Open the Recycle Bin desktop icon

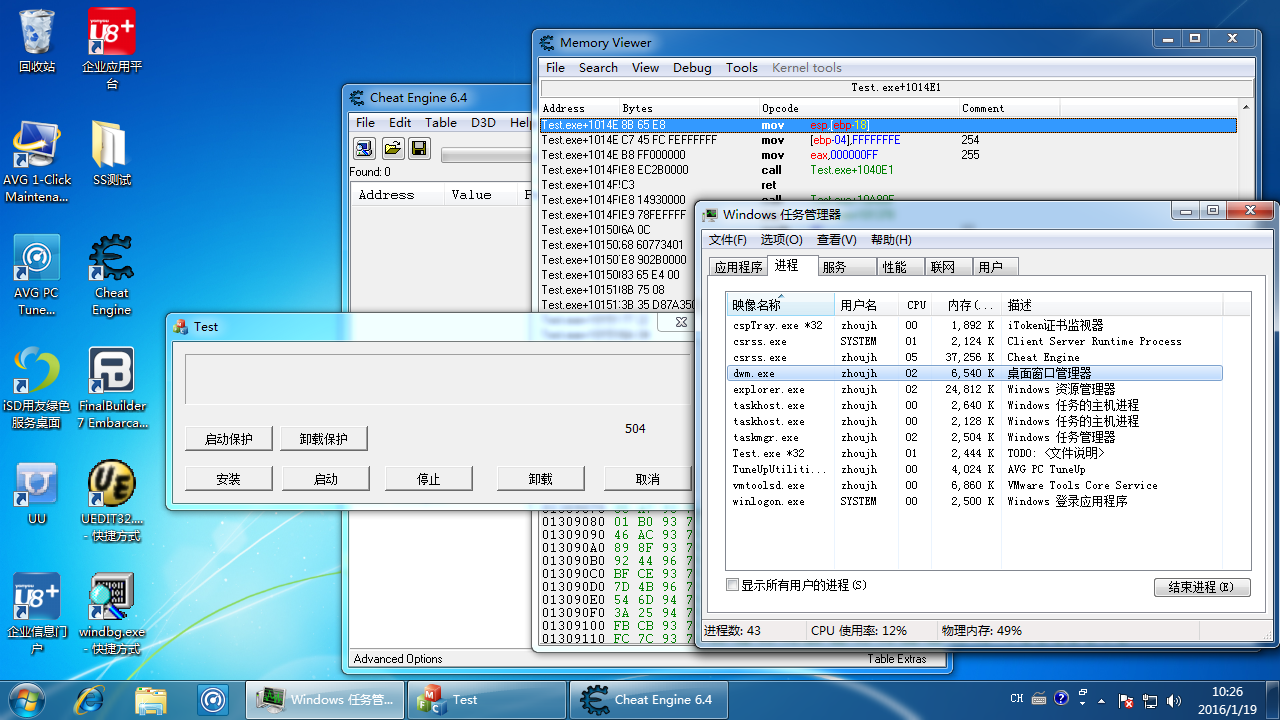click(x=37, y=41)
